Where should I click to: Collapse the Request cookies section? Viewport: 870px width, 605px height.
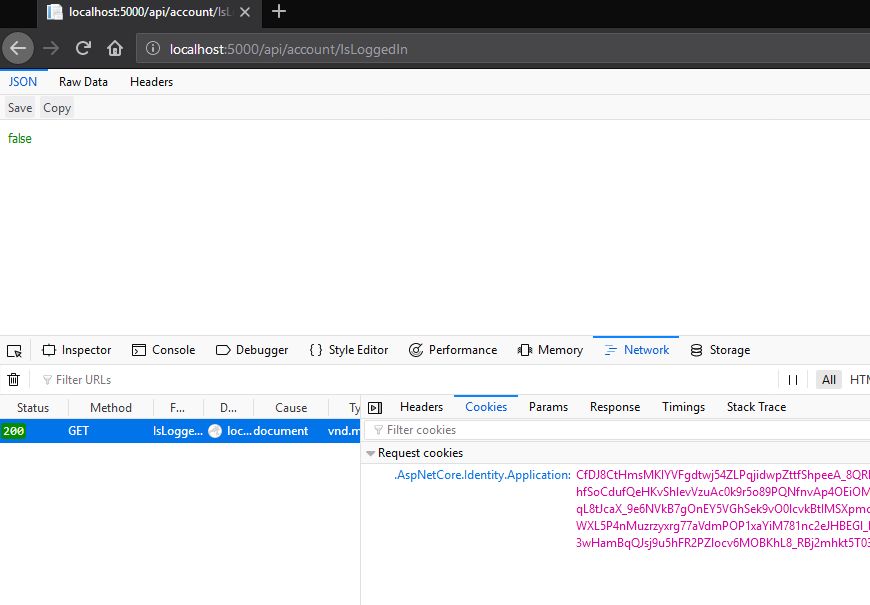[371, 453]
